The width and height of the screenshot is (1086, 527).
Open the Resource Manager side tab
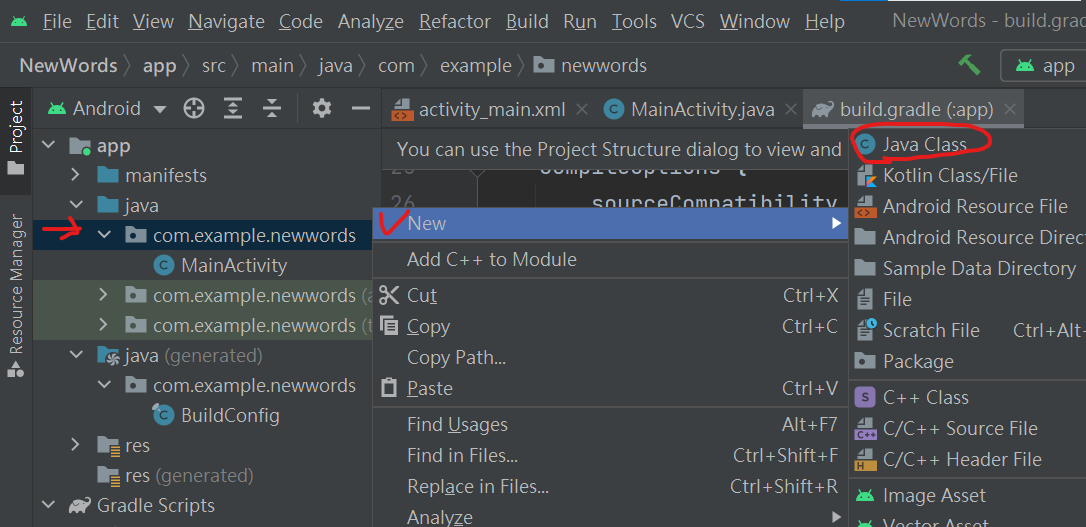tap(15, 296)
